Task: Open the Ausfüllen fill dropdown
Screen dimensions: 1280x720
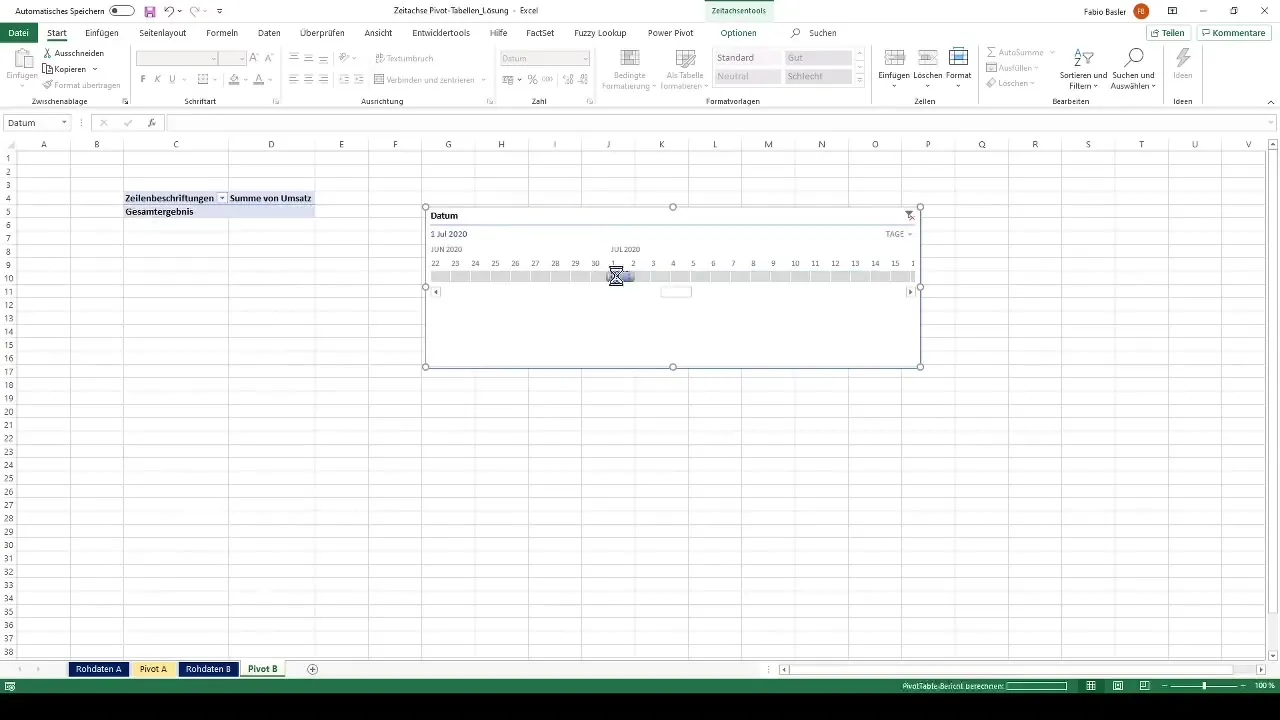Action: 1013,68
